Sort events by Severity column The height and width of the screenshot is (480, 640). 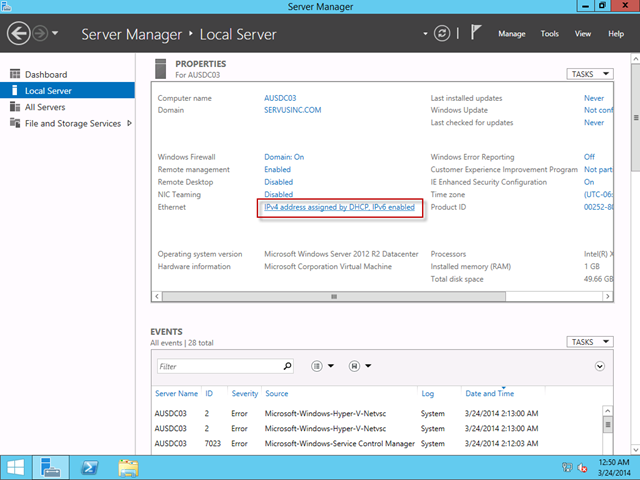[244, 393]
